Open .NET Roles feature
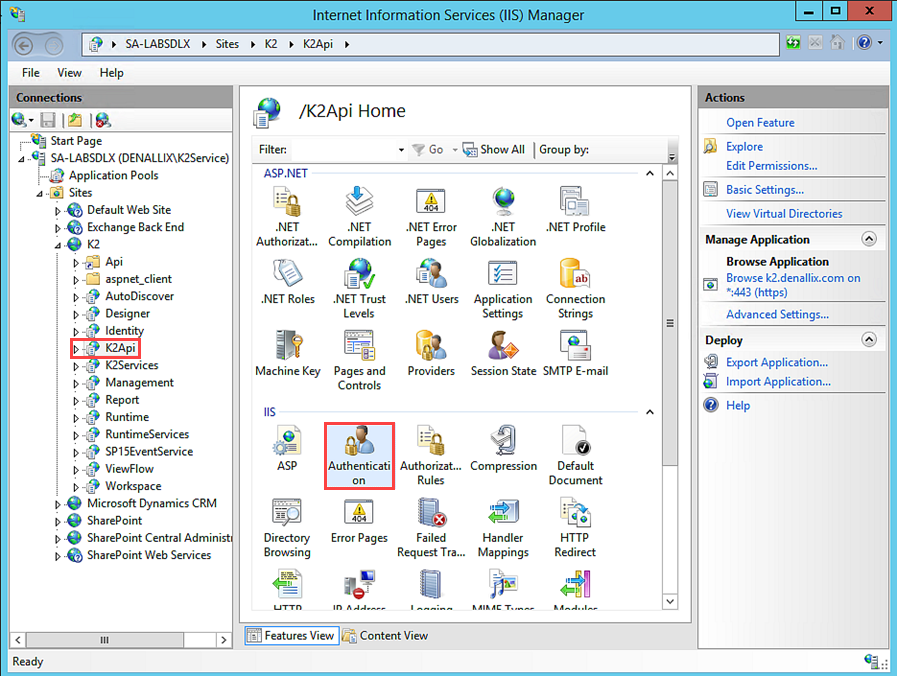This screenshot has width=897, height=676. 288,281
